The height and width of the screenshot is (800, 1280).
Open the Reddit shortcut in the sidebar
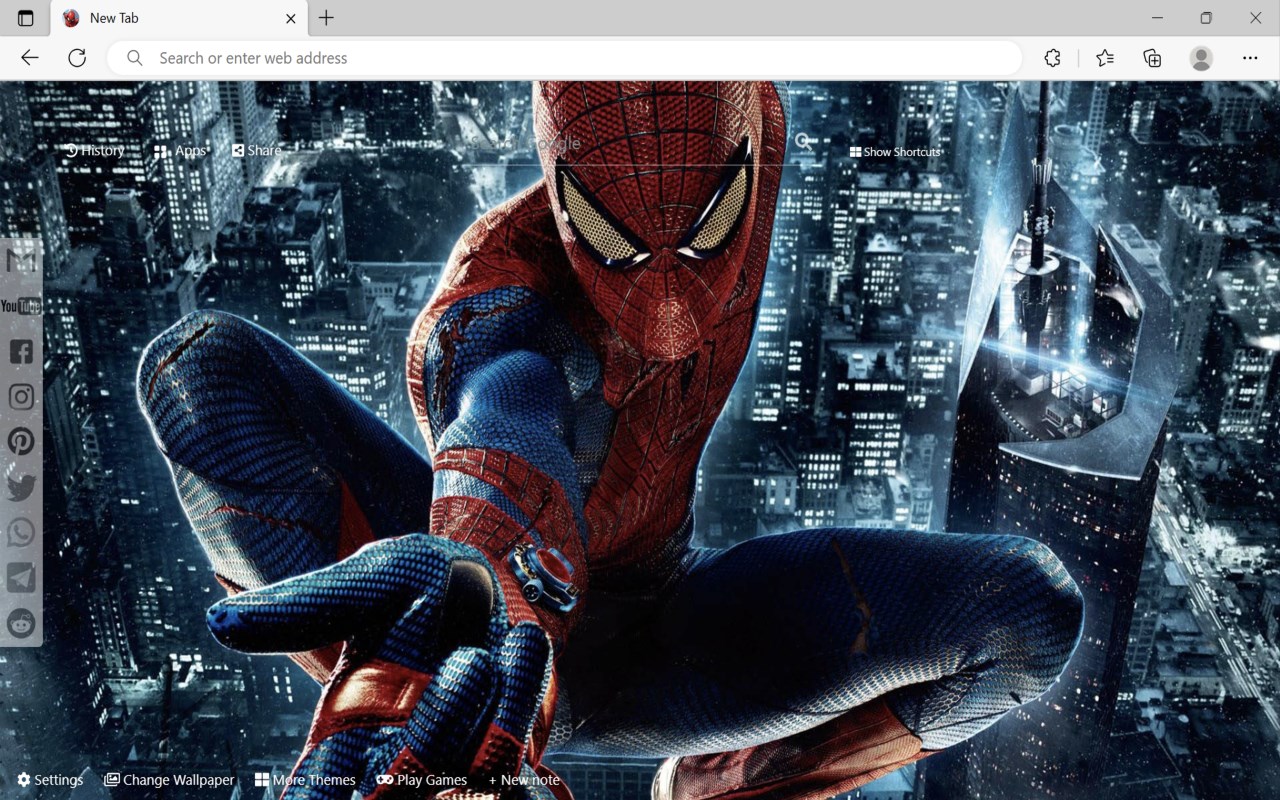tap(21, 623)
